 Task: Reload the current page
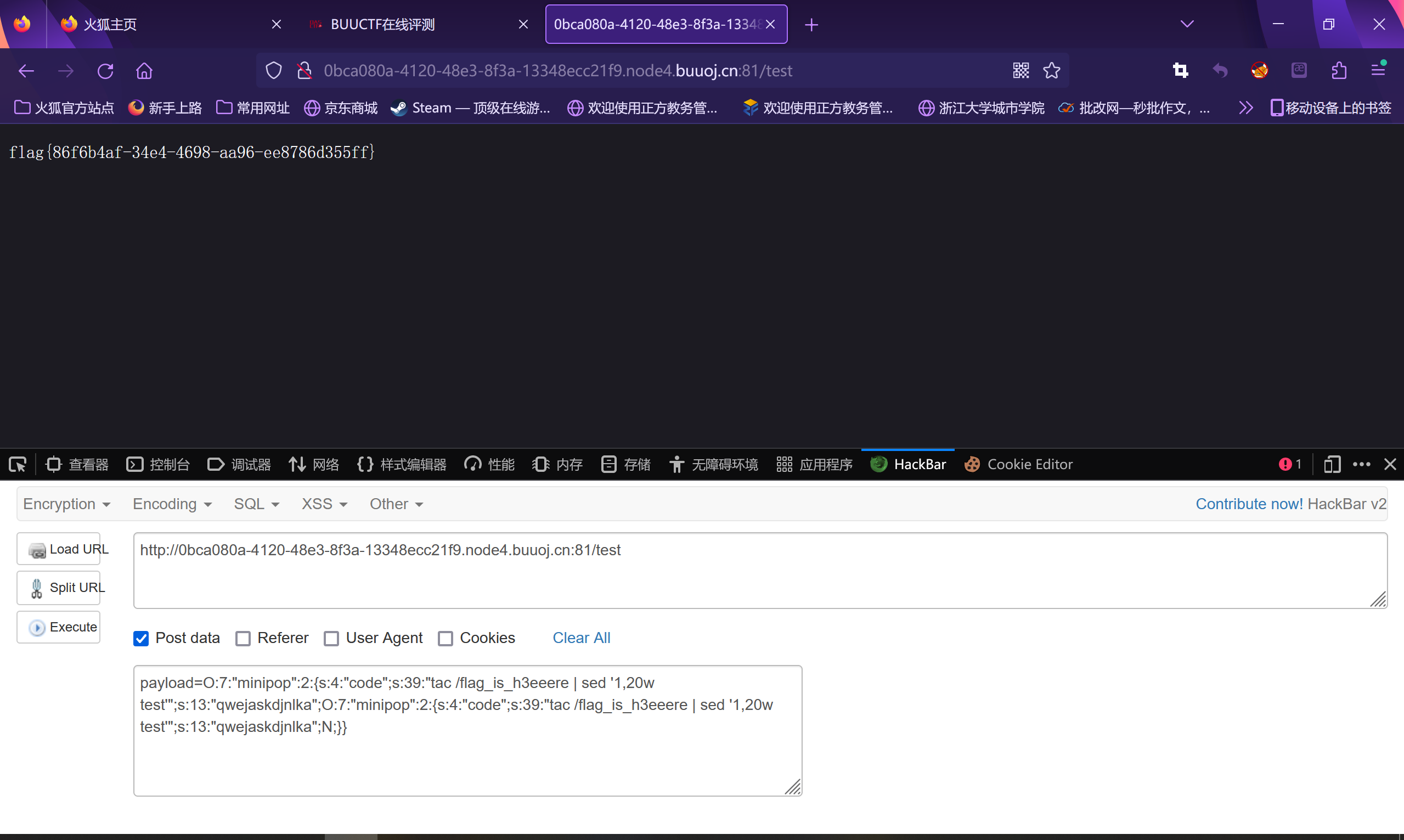tap(105, 71)
